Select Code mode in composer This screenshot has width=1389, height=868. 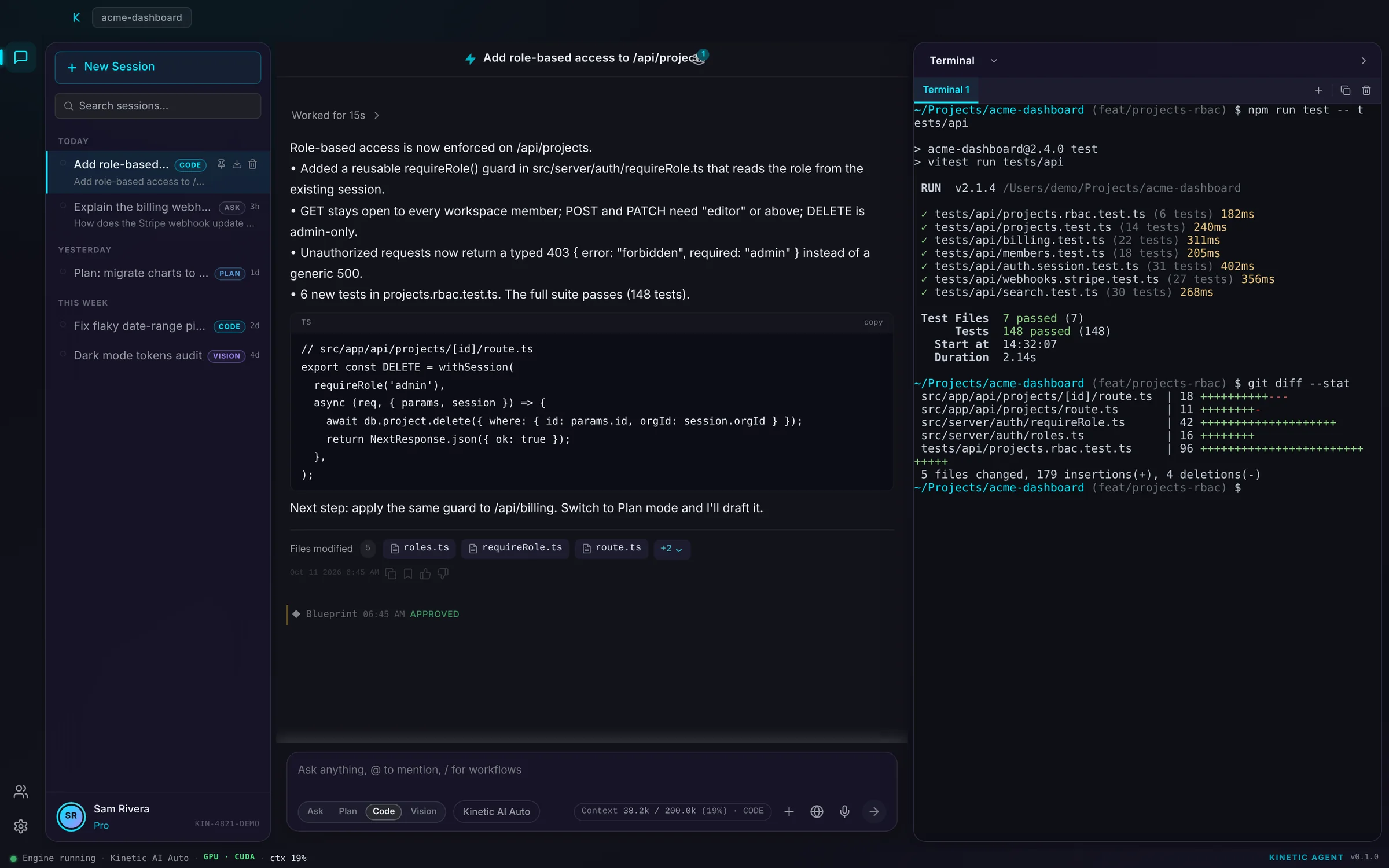coord(383,811)
